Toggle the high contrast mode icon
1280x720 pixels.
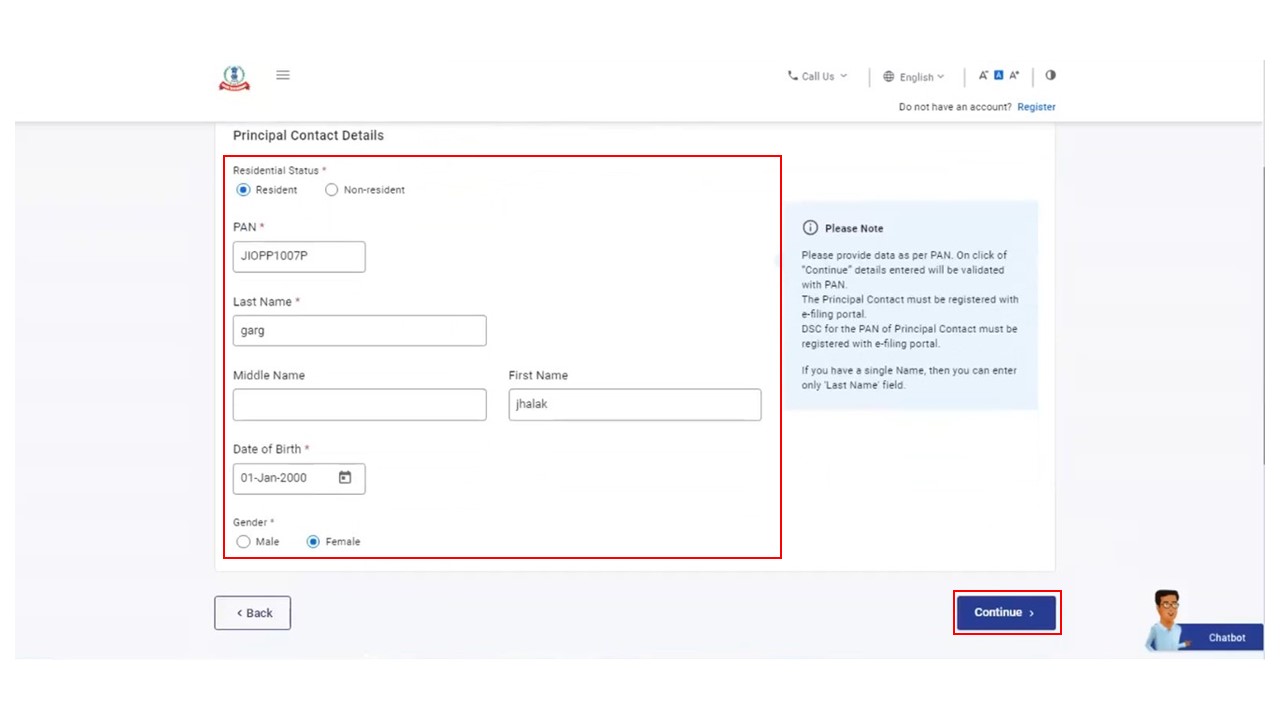1050,75
